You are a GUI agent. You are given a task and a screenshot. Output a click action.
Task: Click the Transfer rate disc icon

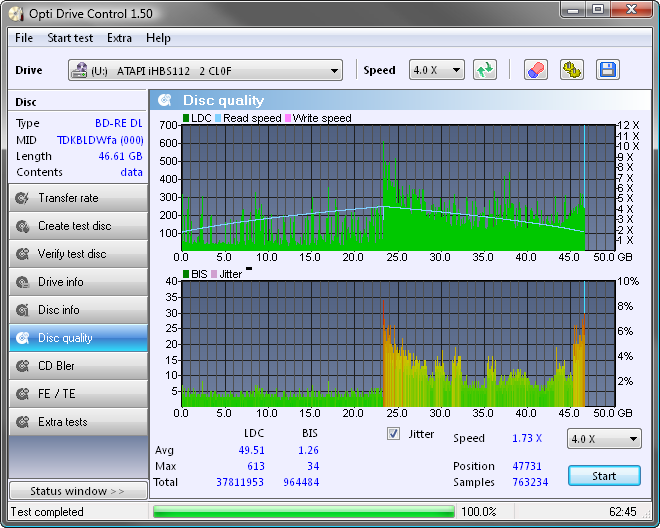point(22,198)
